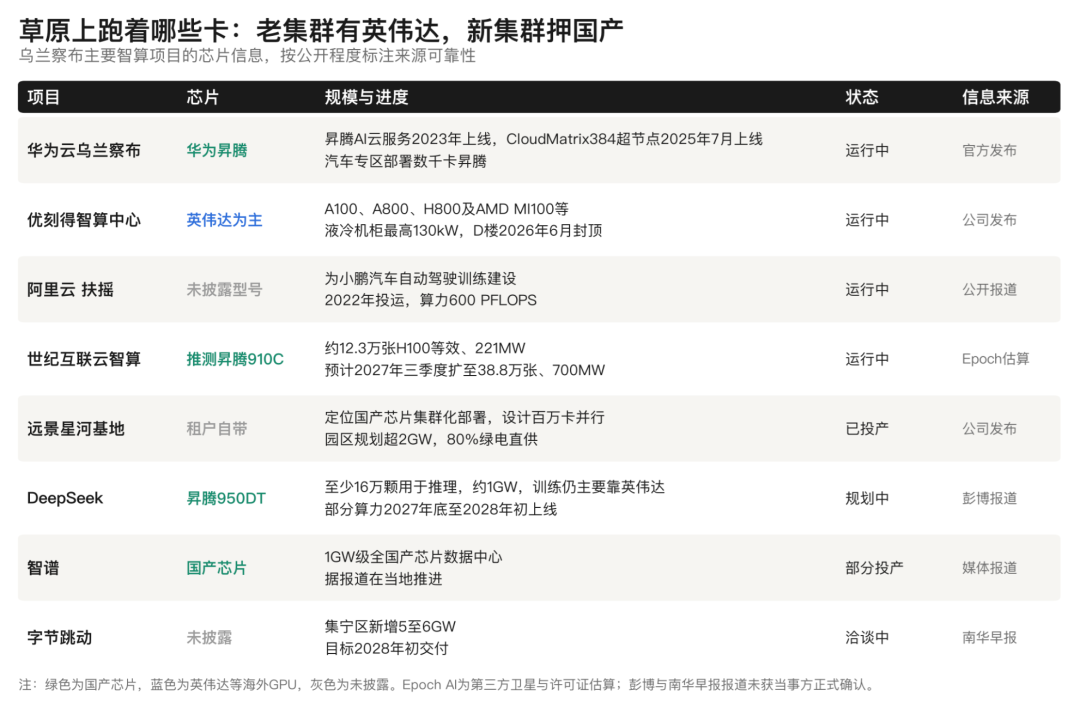Click the 目标2028年初交付 line
1080x702 pixels.
pyautogui.click(x=386, y=648)
